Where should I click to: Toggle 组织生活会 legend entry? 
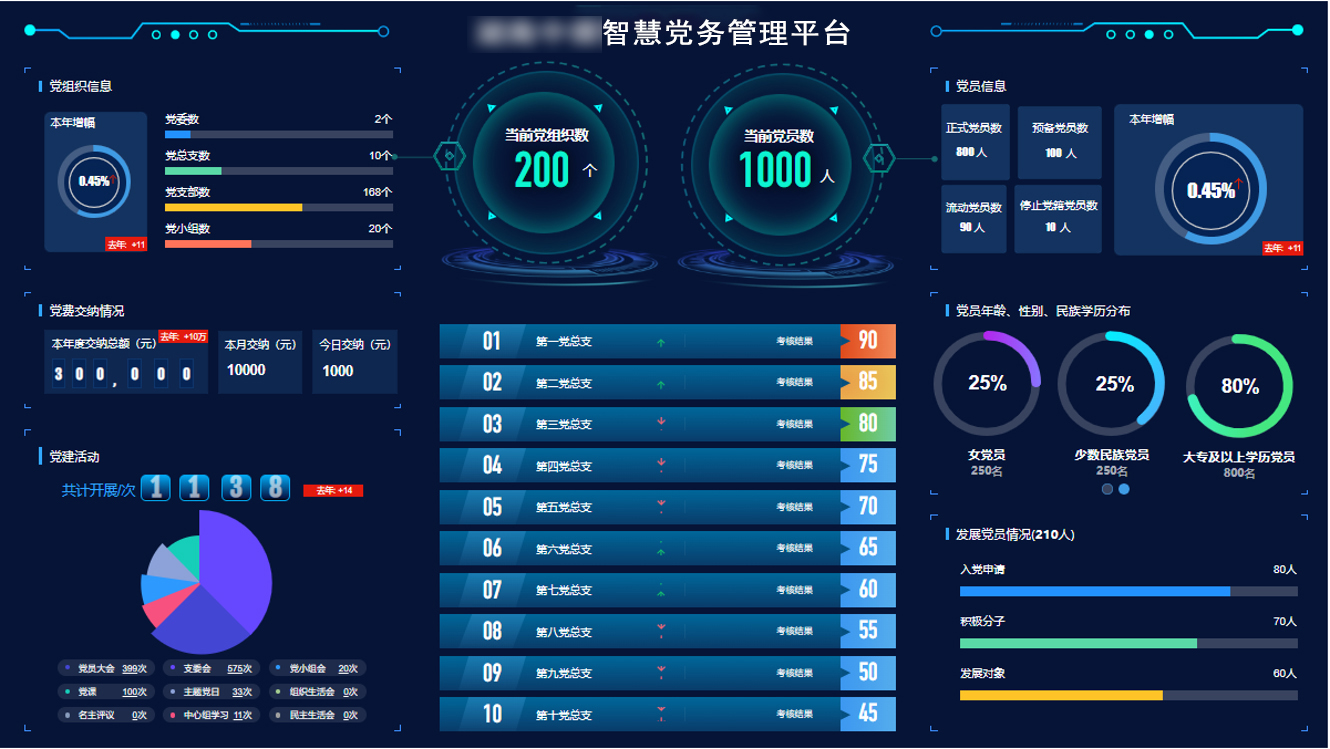(x=318, y=692)
